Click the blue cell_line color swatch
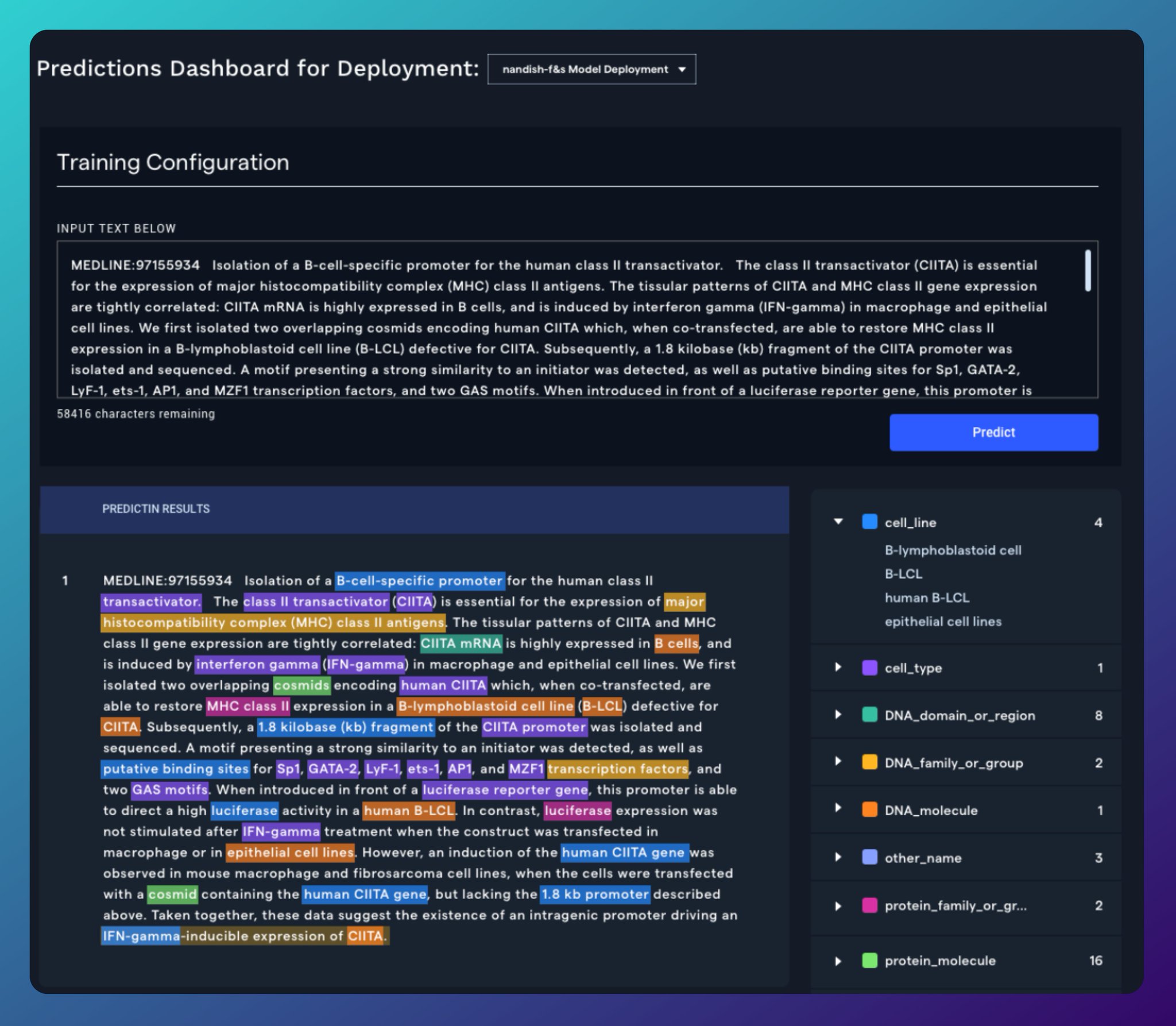Viewport: 1176px width, 1026px height. (869, 522)
